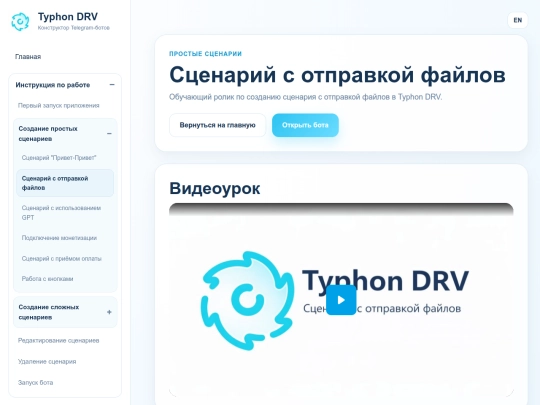Open Запуск бота page
Image resolution: width=540 pixels, height=405 pixels.
click(35, 382)
